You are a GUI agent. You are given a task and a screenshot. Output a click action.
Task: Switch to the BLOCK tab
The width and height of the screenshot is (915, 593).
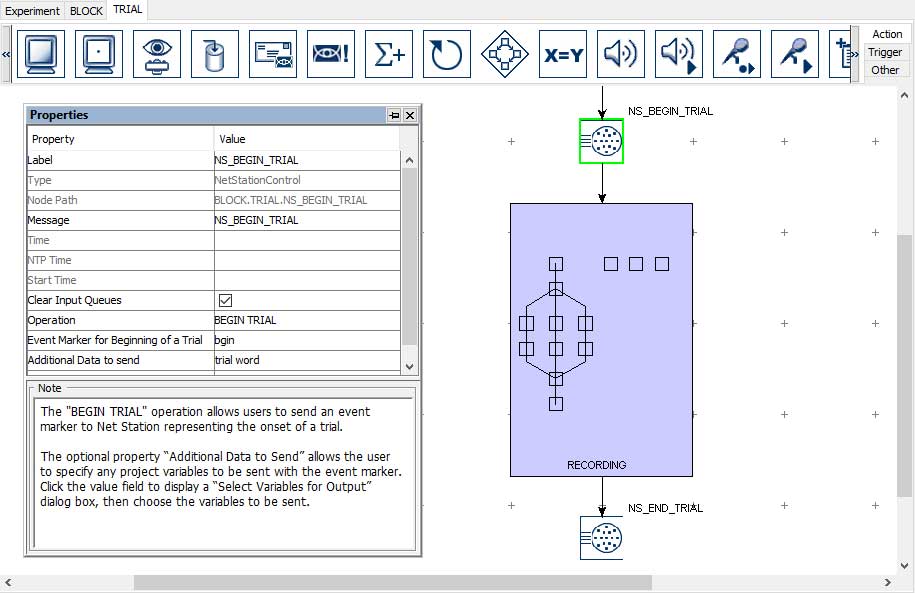(x=87, y=11)
